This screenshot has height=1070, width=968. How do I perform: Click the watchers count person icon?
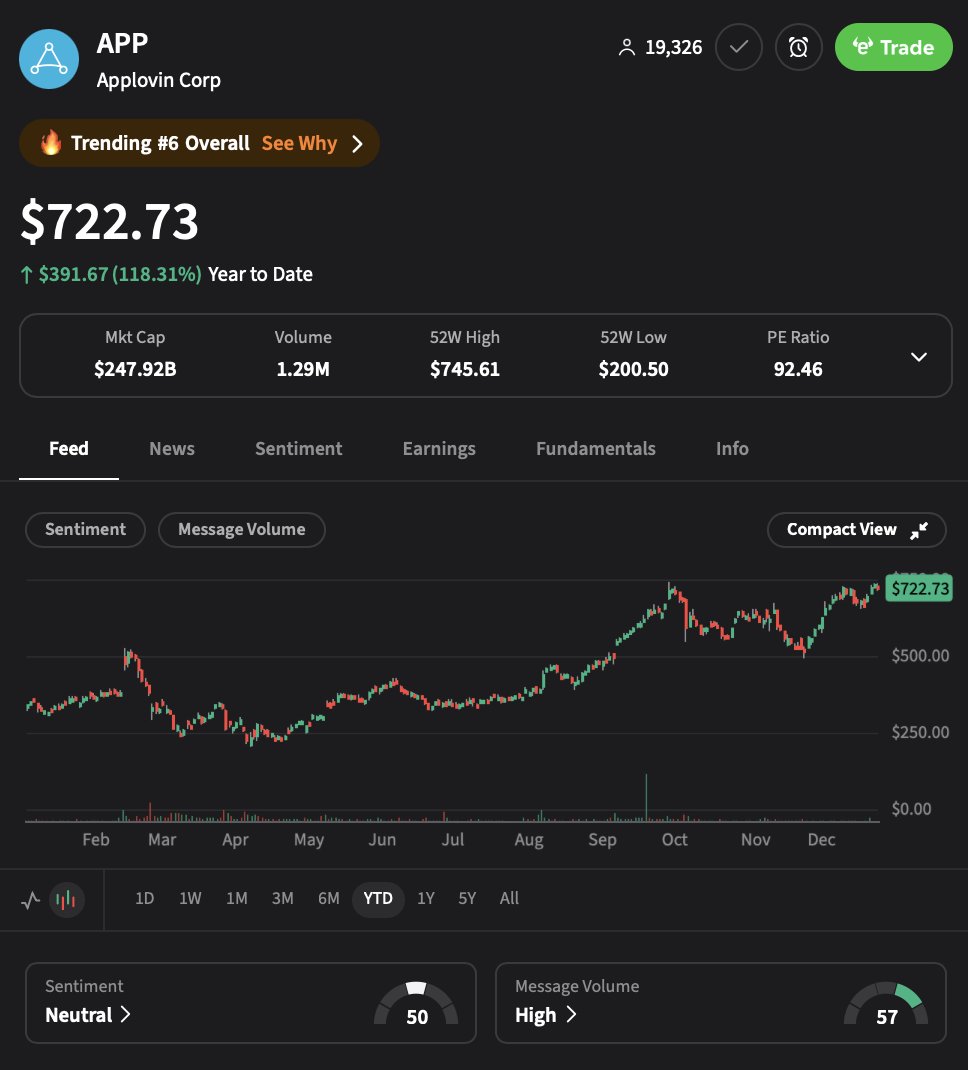click(627, 46)
